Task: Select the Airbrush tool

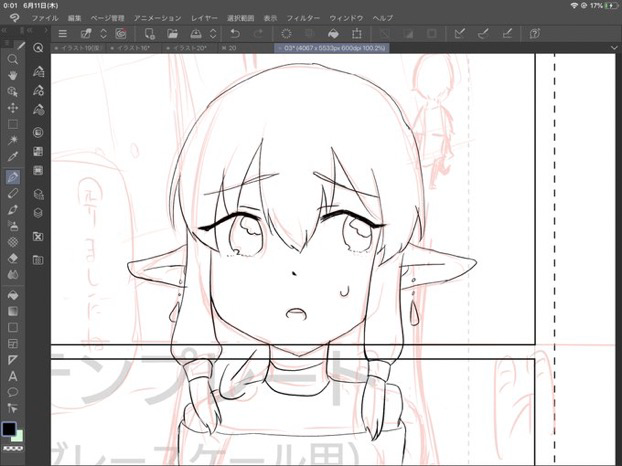Action: click(13, 226)
